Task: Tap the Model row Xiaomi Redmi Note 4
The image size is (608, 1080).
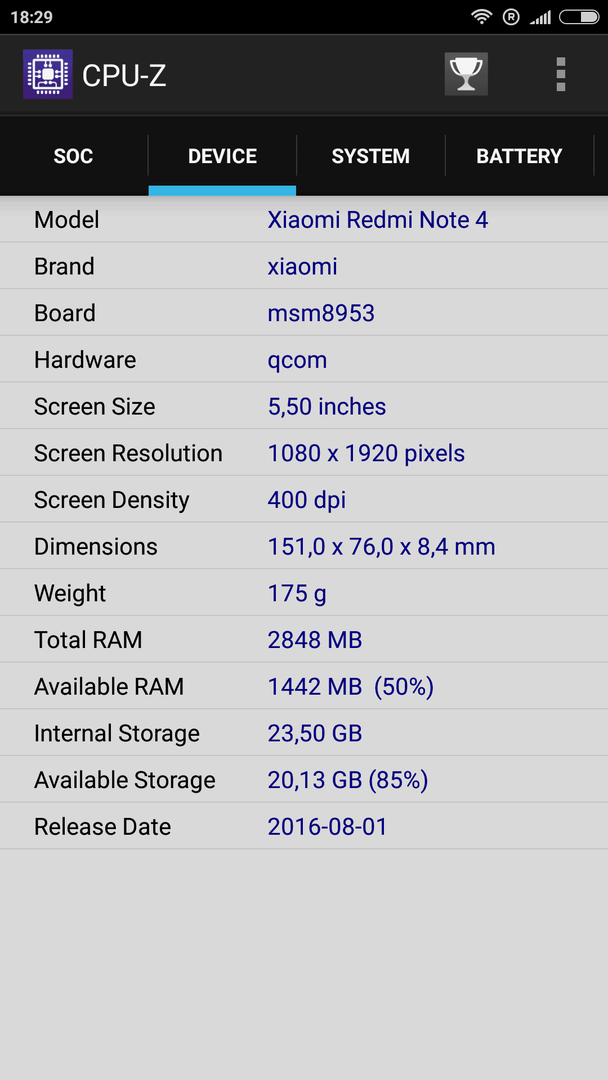Action: 304,220
